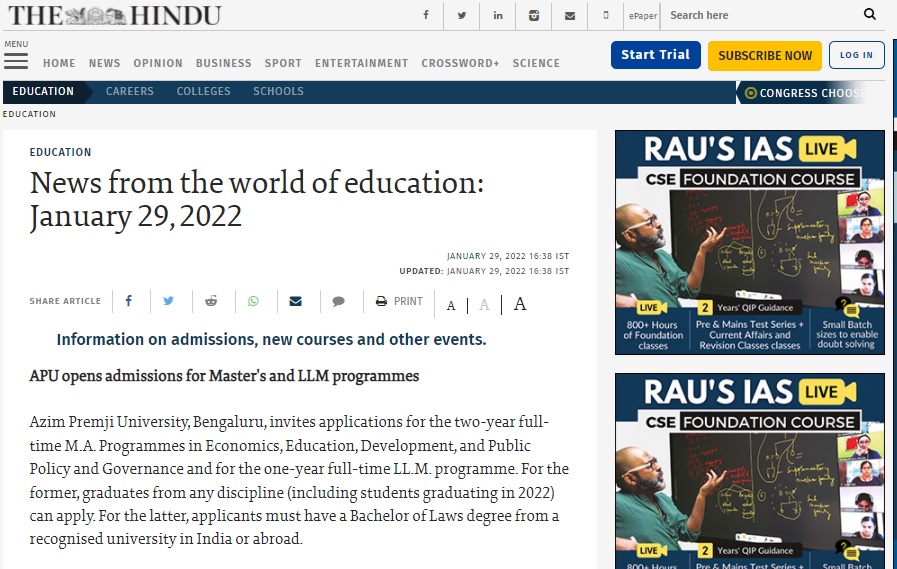The height and width of the screenshot is (569, 897).
Task: Select the largest font size A
Action: (519, 304)
